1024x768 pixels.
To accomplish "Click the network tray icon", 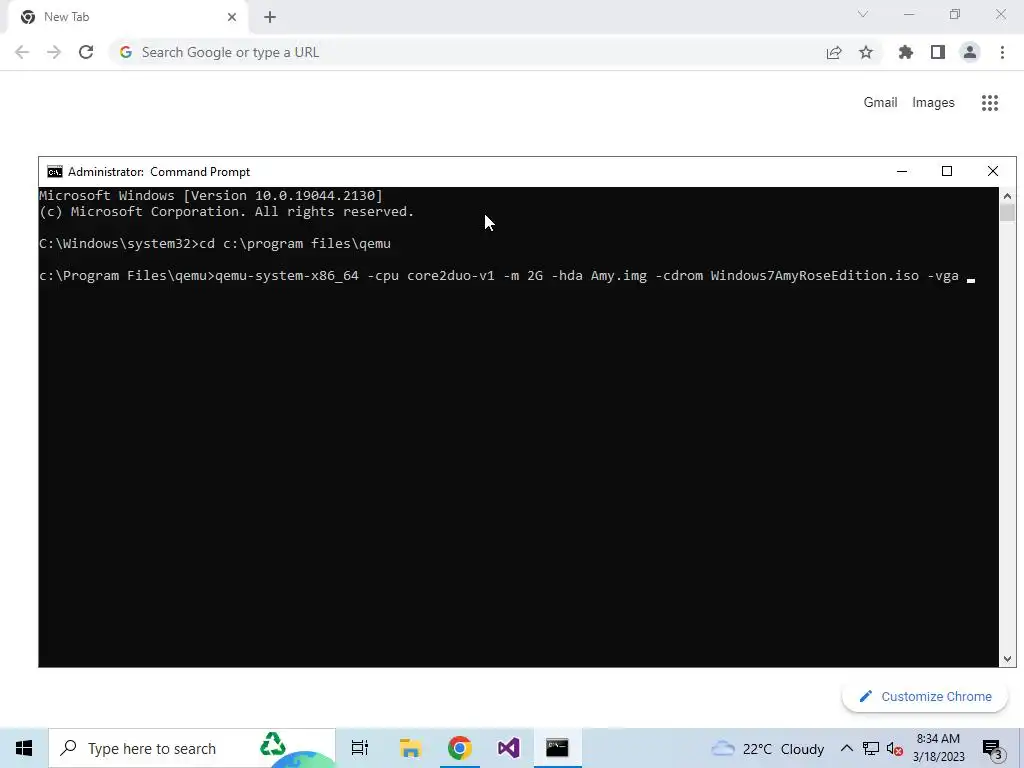I will (x=871, y=749).
